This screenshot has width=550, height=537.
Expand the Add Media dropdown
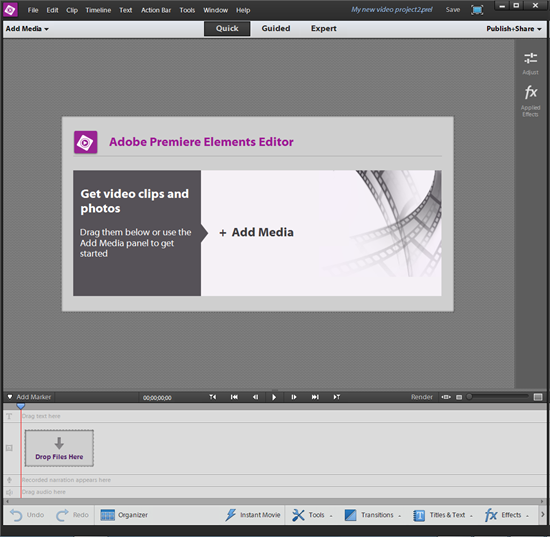coord(27,29)
